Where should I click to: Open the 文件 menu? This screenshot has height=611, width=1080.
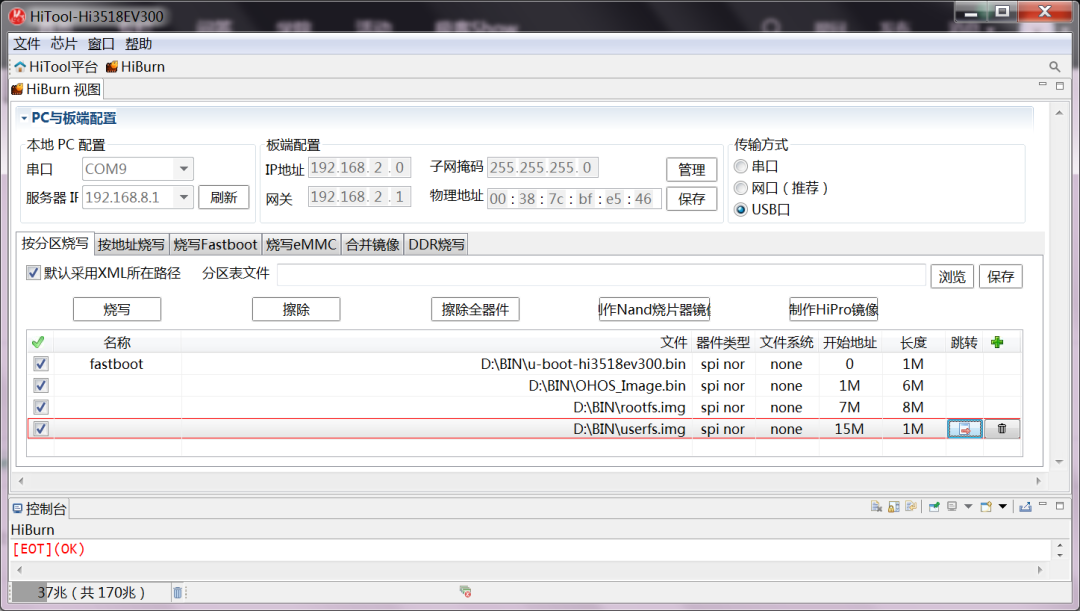coord(27,43)
